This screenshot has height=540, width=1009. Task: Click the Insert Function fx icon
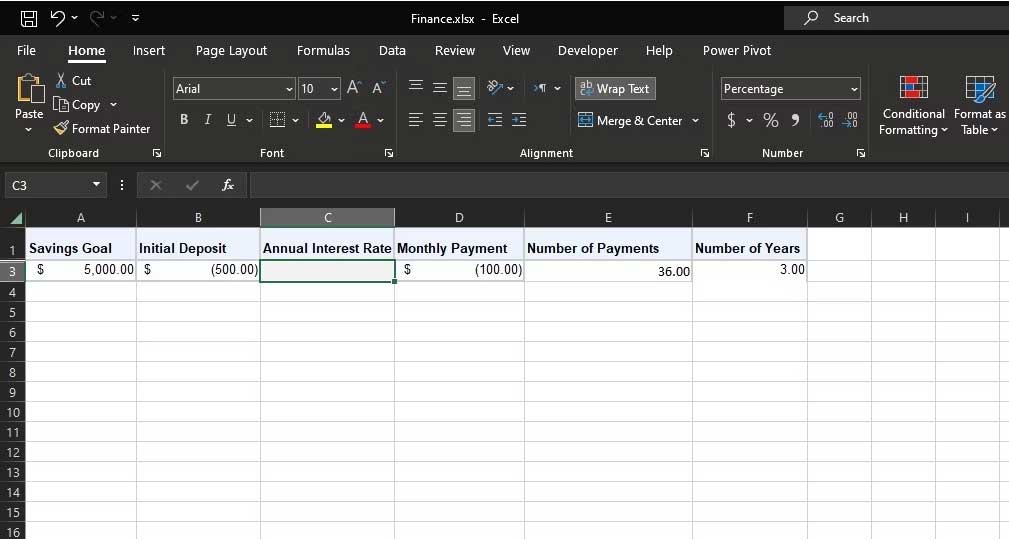click(228, 185)
